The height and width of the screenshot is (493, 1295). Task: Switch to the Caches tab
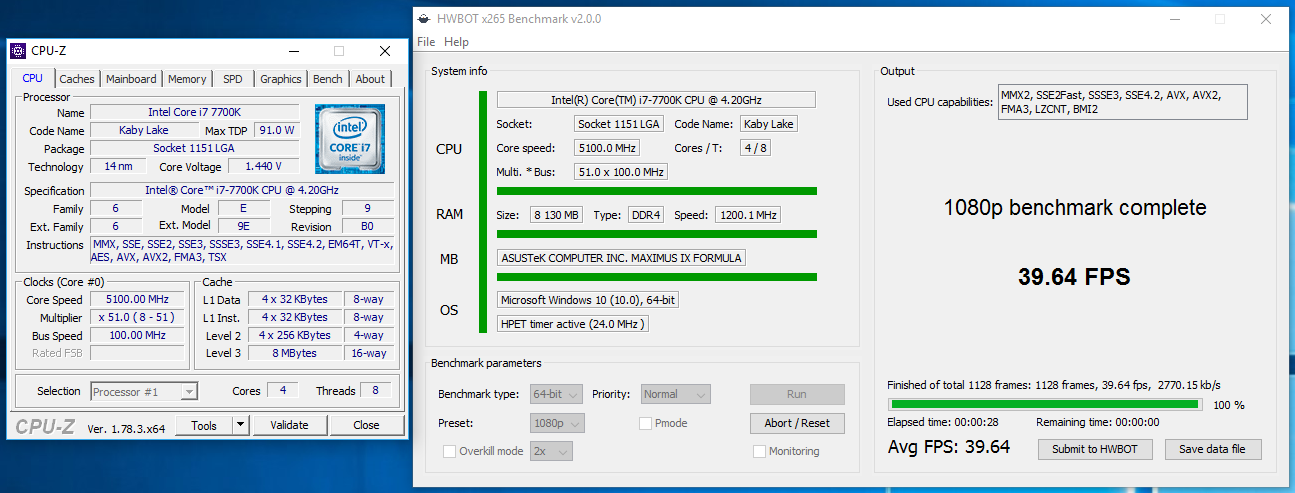(77, 79)
